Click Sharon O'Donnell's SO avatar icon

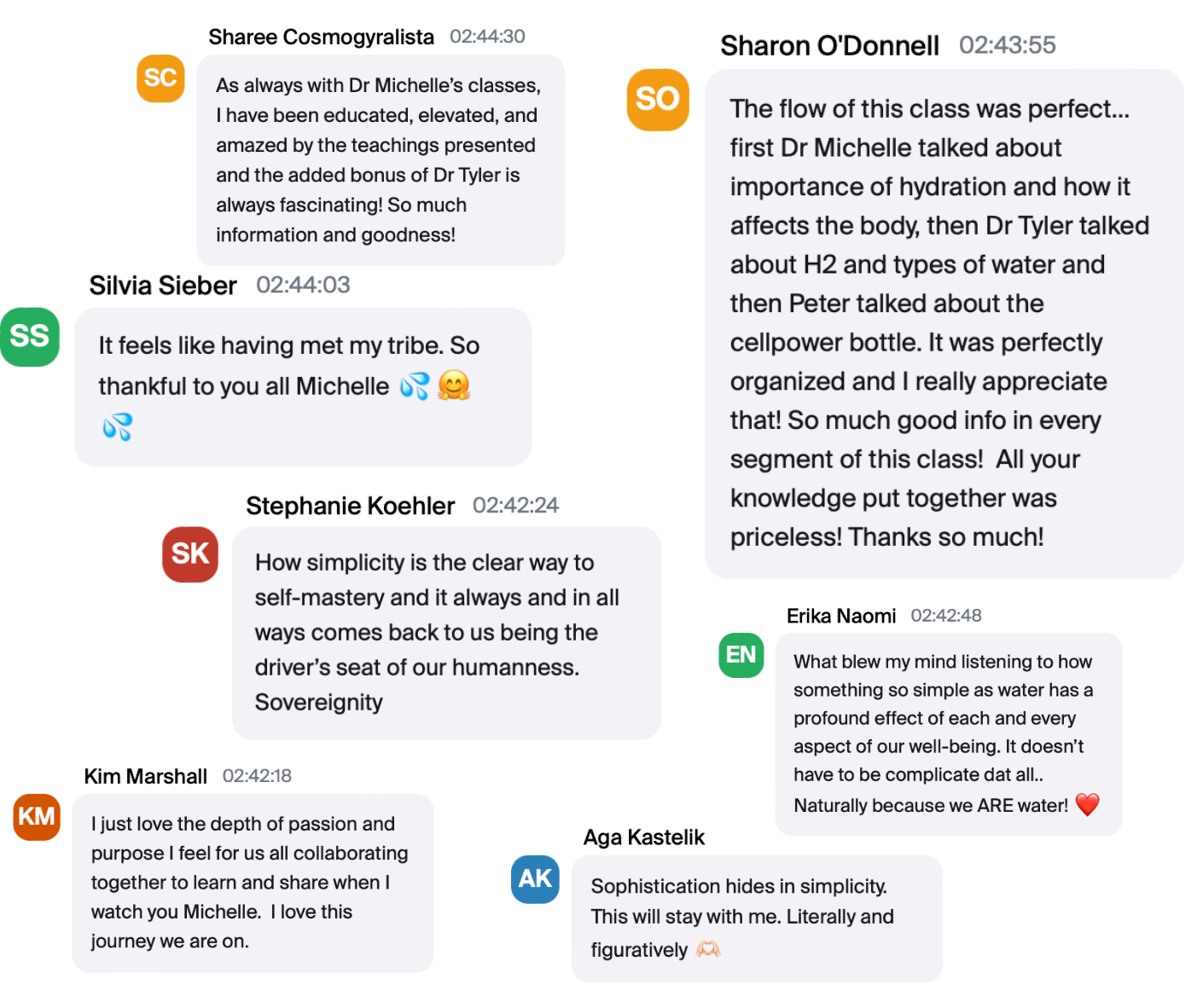[658, 100]
